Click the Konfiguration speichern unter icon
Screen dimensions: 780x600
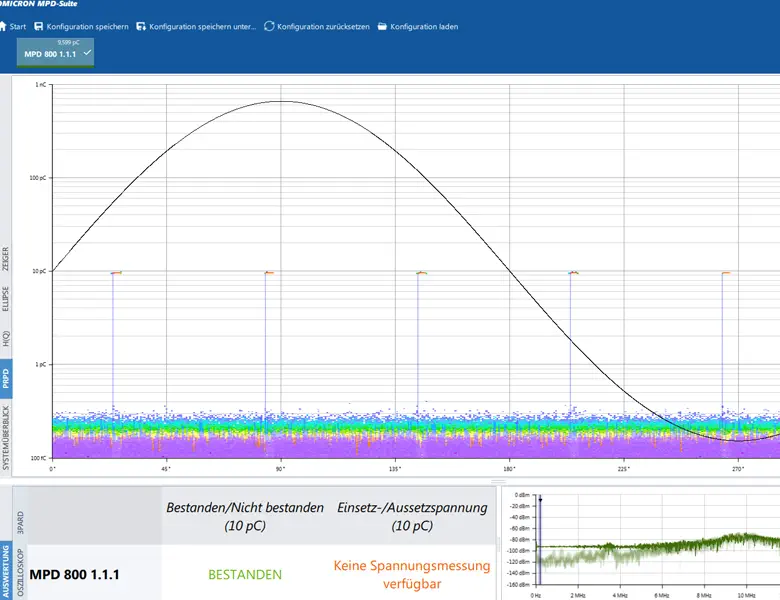click(141, 26)
